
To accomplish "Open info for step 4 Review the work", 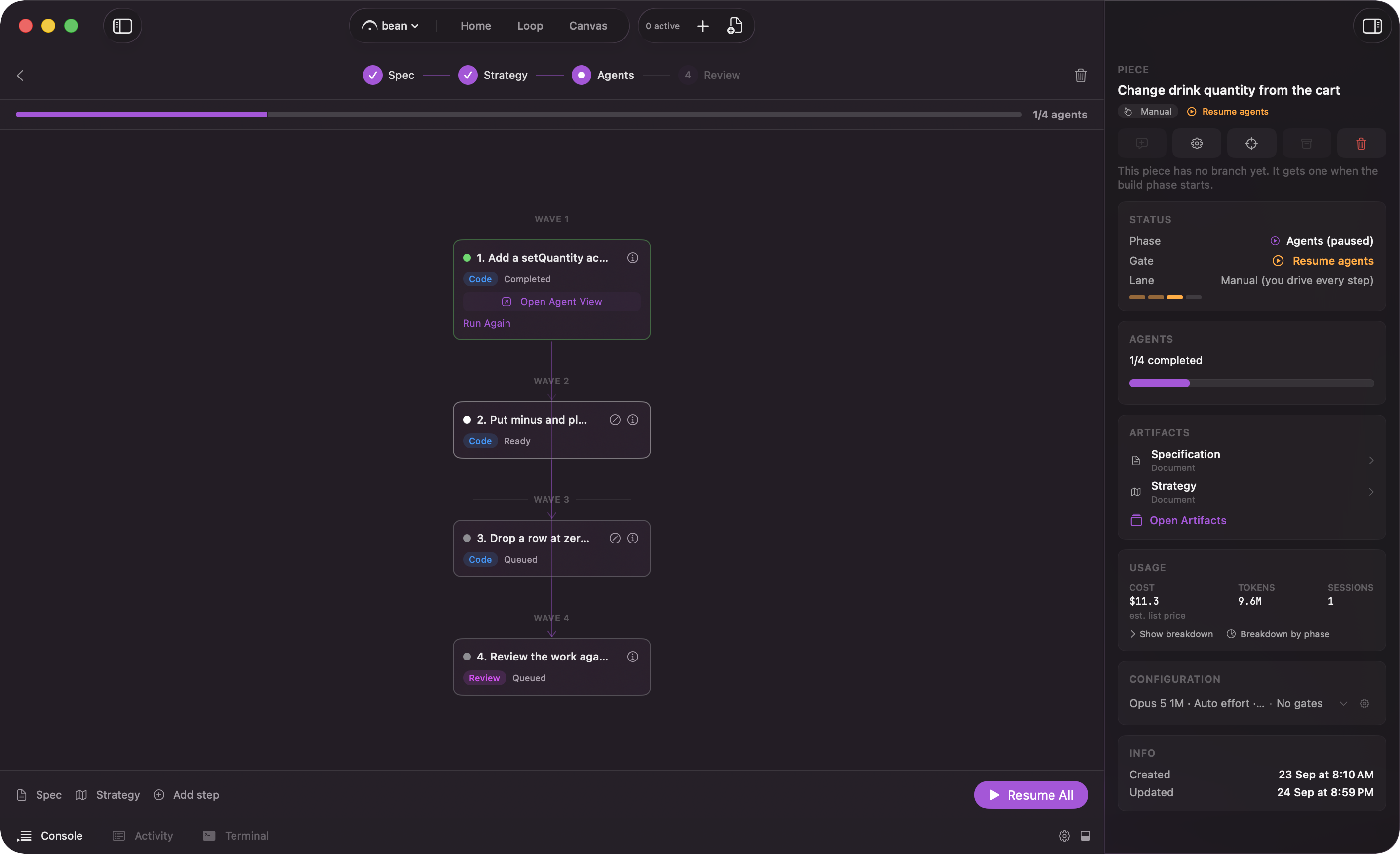I will coord(632,656).
